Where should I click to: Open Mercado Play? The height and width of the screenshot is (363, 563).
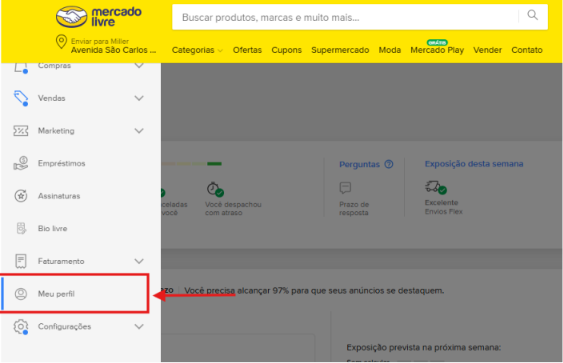437,50
